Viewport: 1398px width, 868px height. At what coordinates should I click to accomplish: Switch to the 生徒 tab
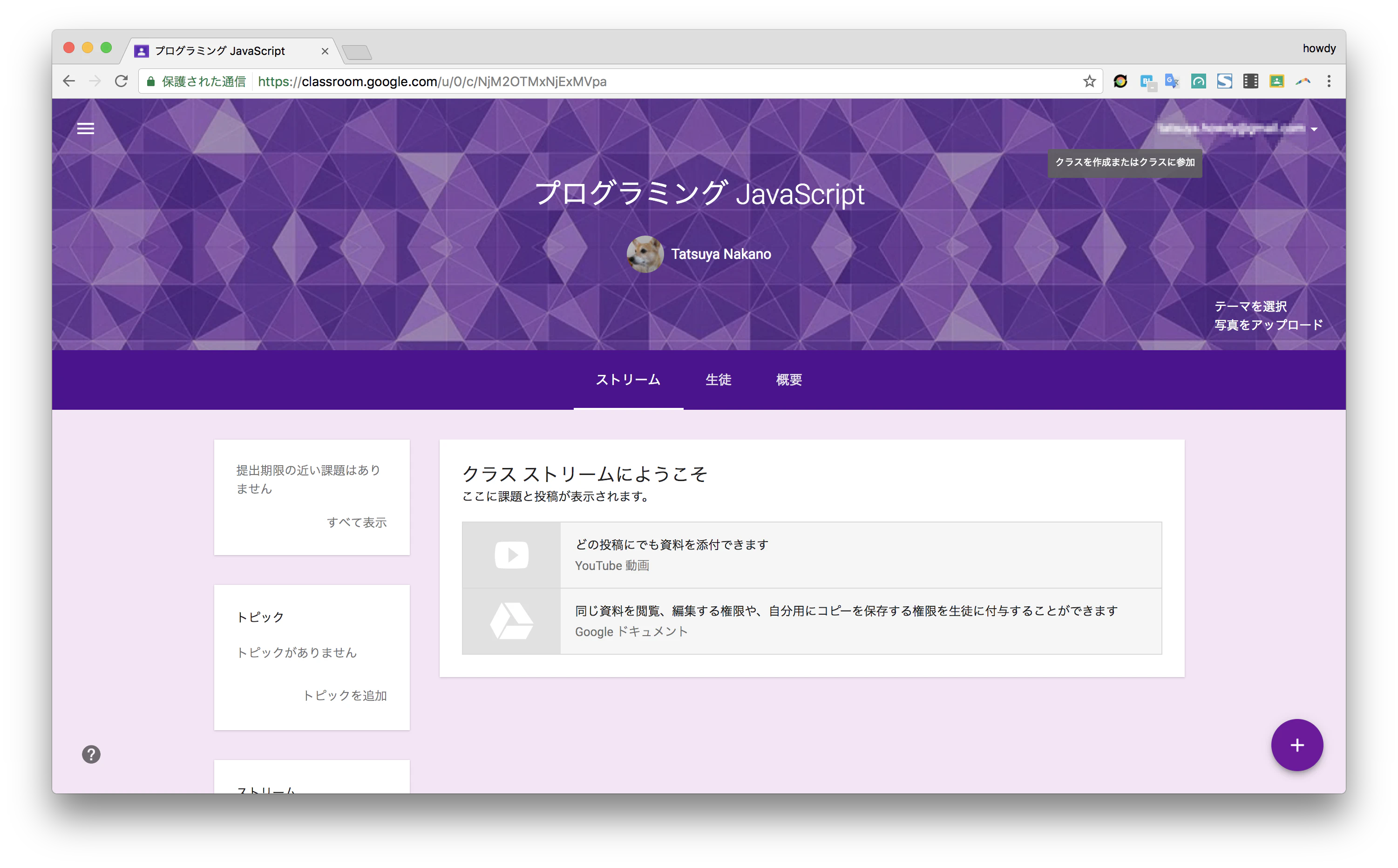(x=718, y=380)
